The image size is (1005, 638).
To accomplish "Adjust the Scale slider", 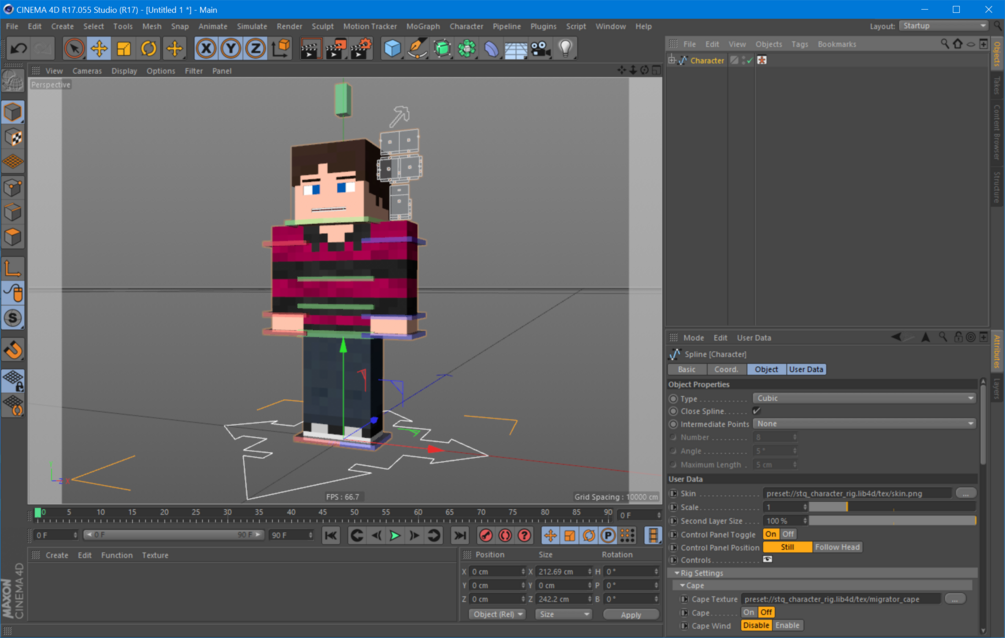I will tap(892, 507).
